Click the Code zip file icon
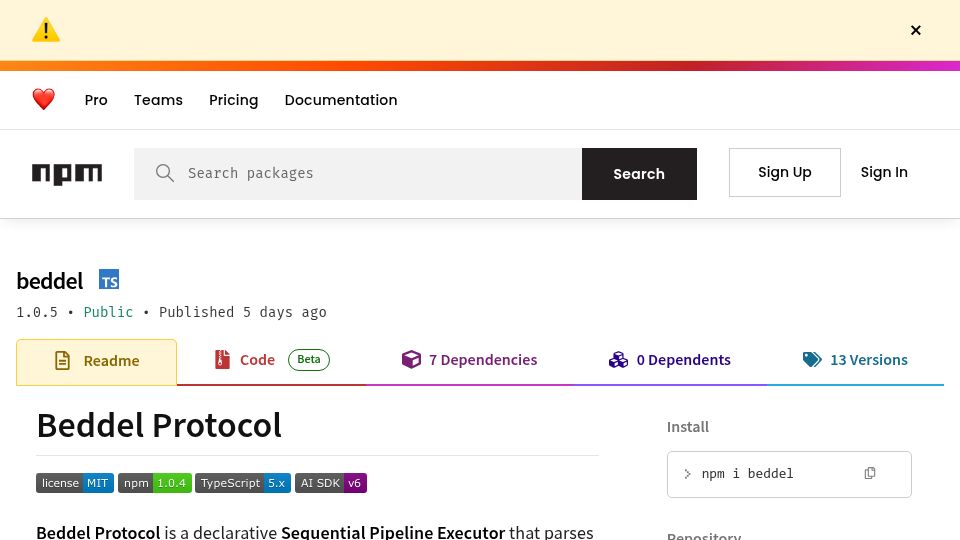This screenshot has height=540, width=960. click(222, 360)
